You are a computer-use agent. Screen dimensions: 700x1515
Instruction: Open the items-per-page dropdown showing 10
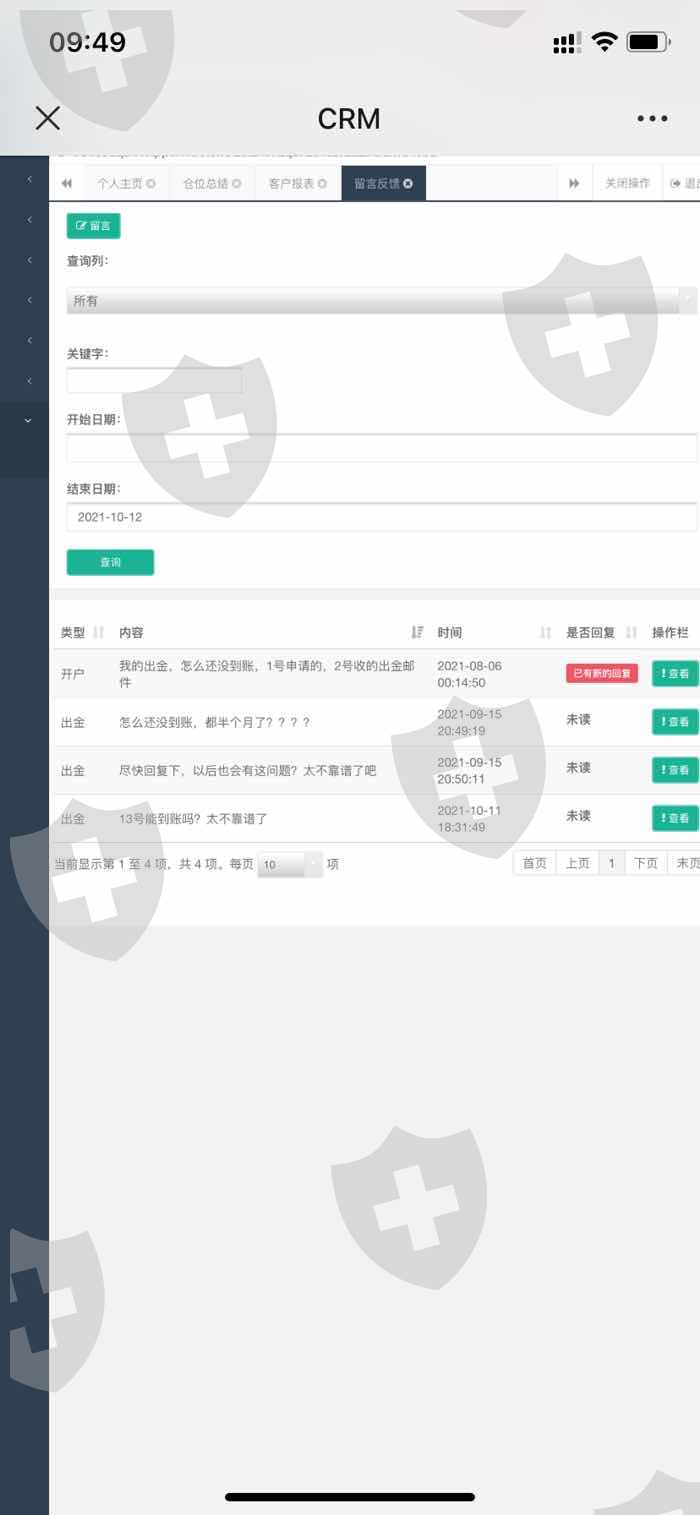[290, 864]
